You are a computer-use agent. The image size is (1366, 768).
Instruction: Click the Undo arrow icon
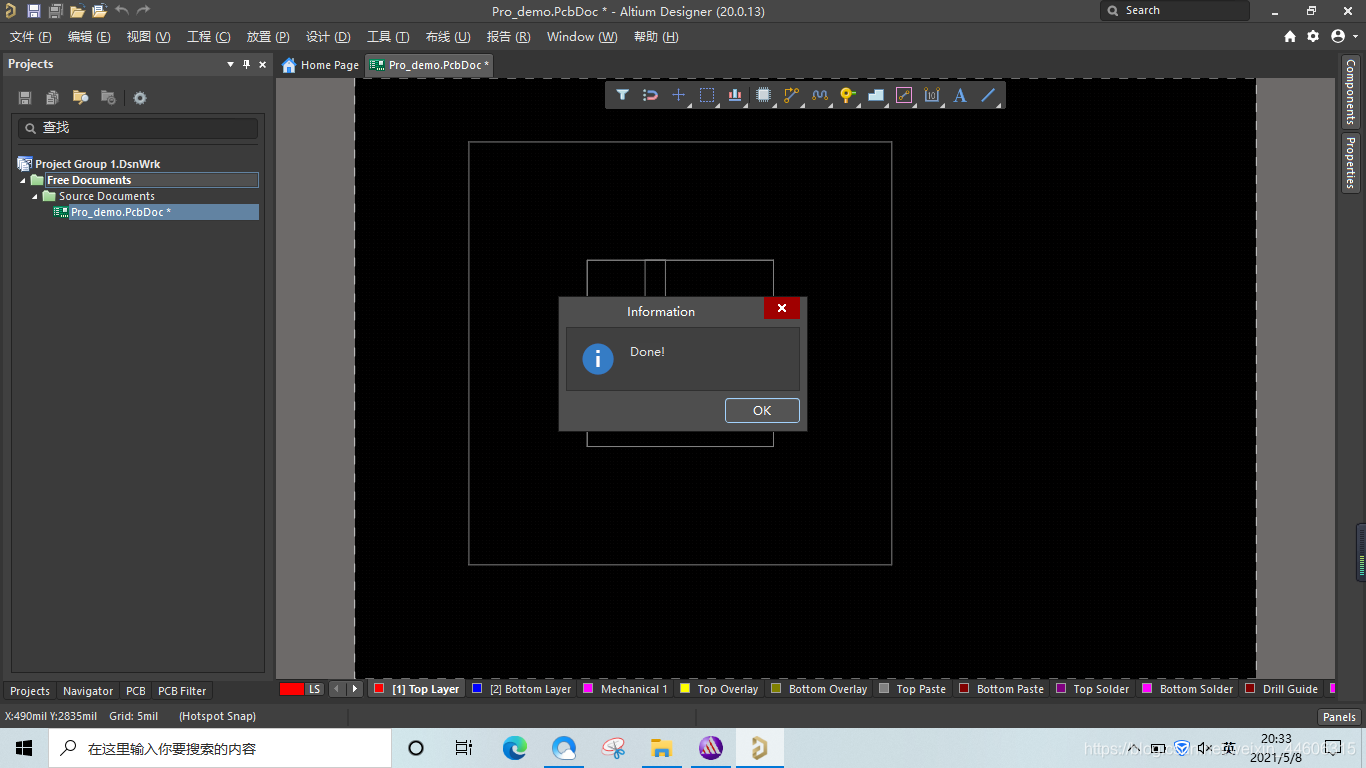pos(122,11)
